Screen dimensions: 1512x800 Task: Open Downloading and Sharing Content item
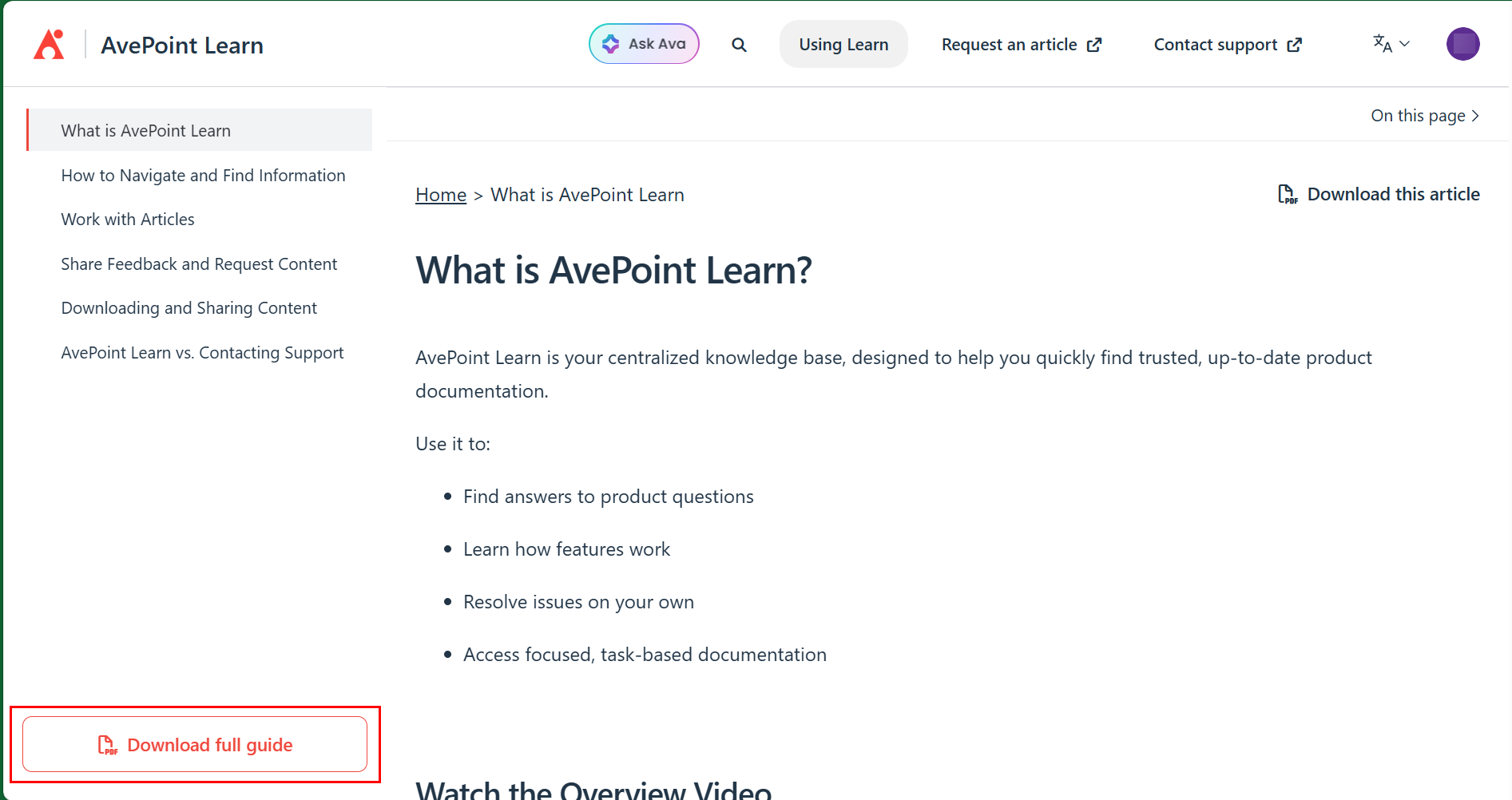(189, 308)
